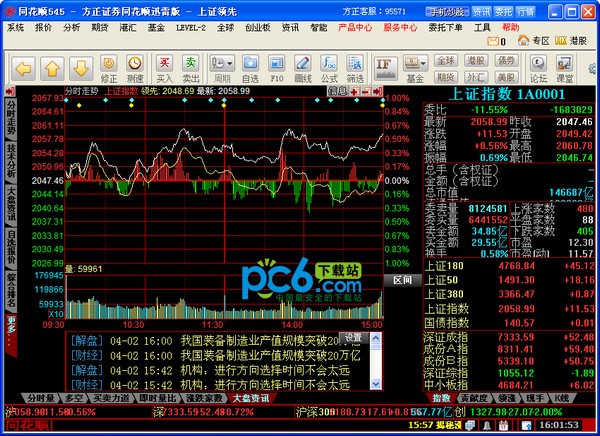The height and width of the screenshot is (436, 600).
Task: Open the 测速 speed test tool
Action: (x=135, y=69)
